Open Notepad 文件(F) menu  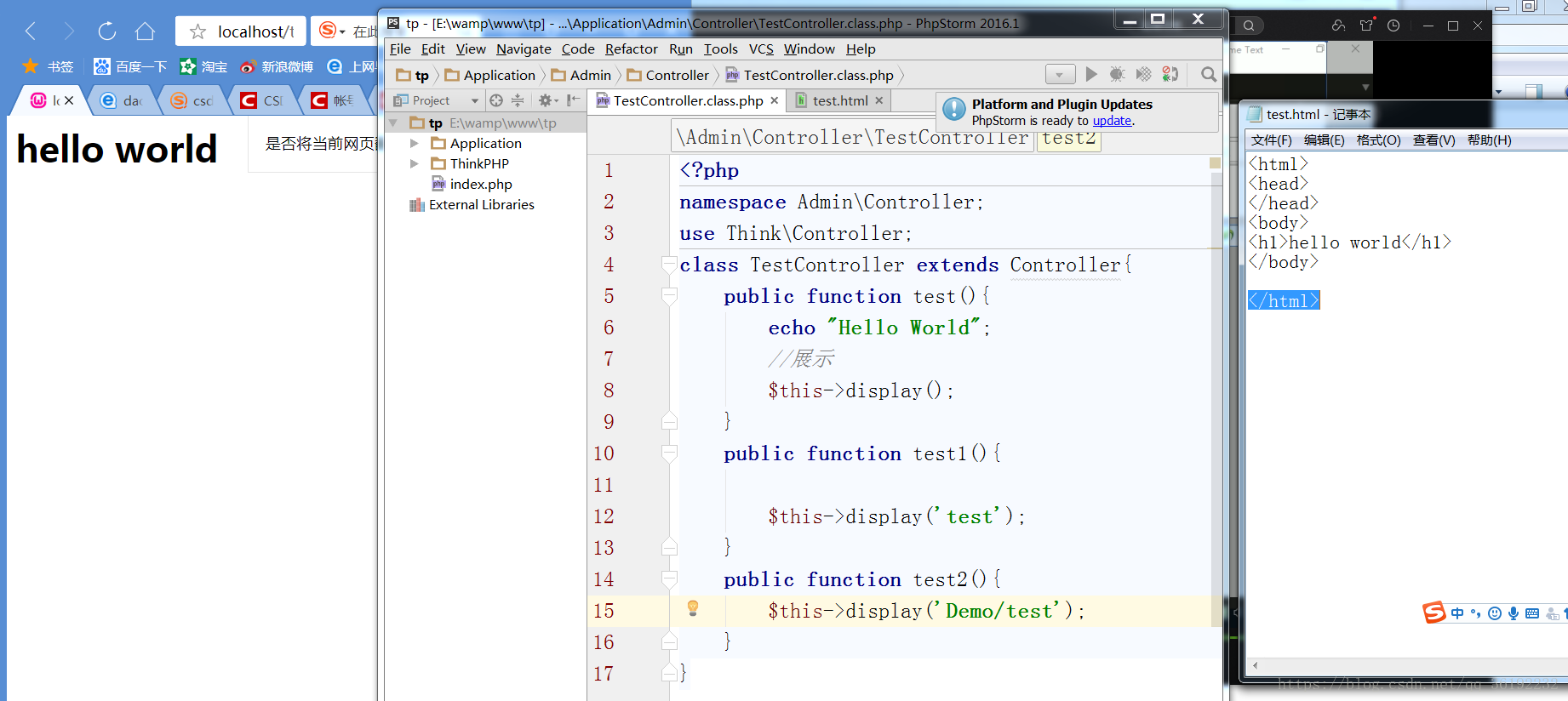pyautogui.click(x=1271, y=140)
